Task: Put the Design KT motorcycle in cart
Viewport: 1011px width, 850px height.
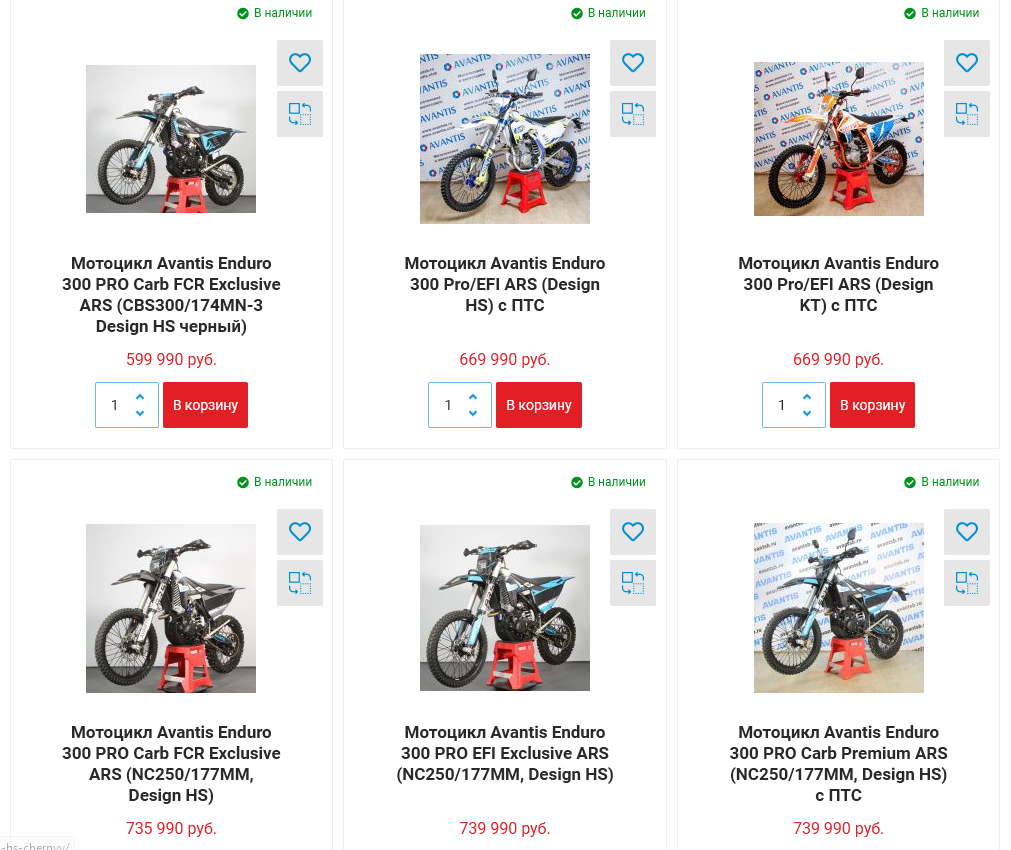Action: (872, 405)
